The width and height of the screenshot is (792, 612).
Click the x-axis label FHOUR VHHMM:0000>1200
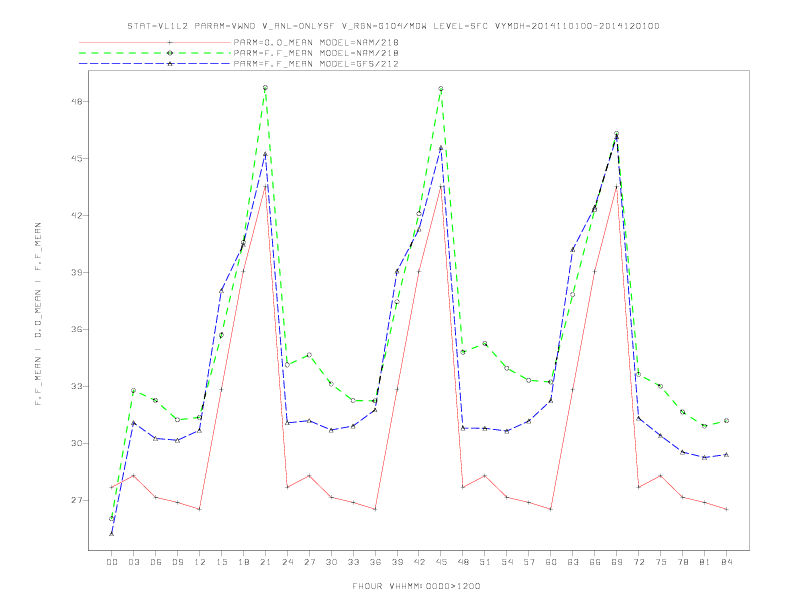[416, 586]
